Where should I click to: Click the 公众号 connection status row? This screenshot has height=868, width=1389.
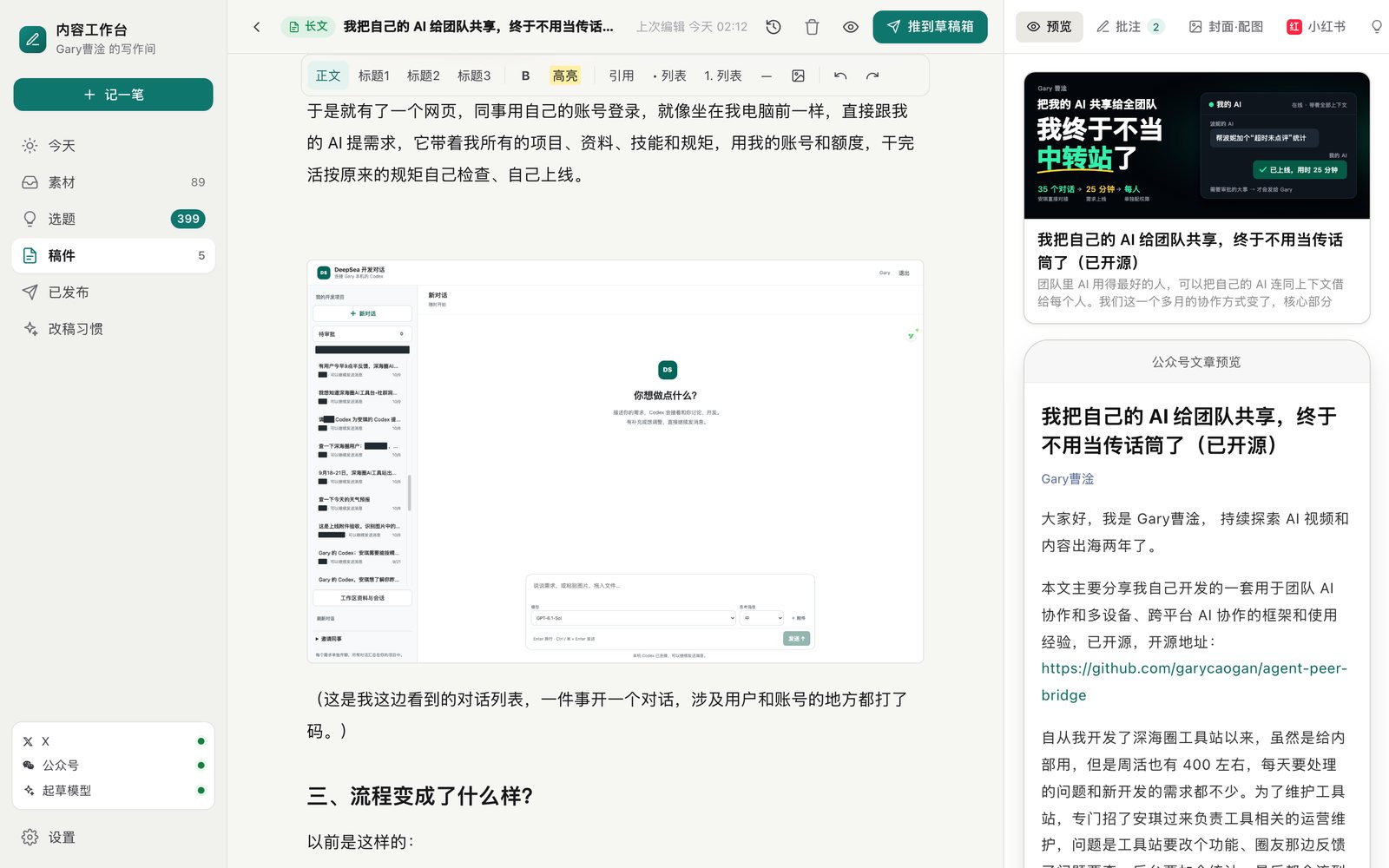click(113, 766)
